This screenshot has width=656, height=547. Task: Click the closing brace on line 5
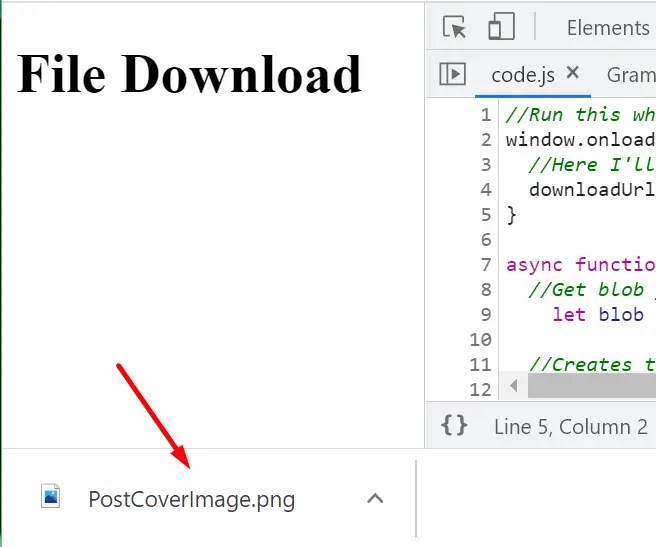click(512, 215)
